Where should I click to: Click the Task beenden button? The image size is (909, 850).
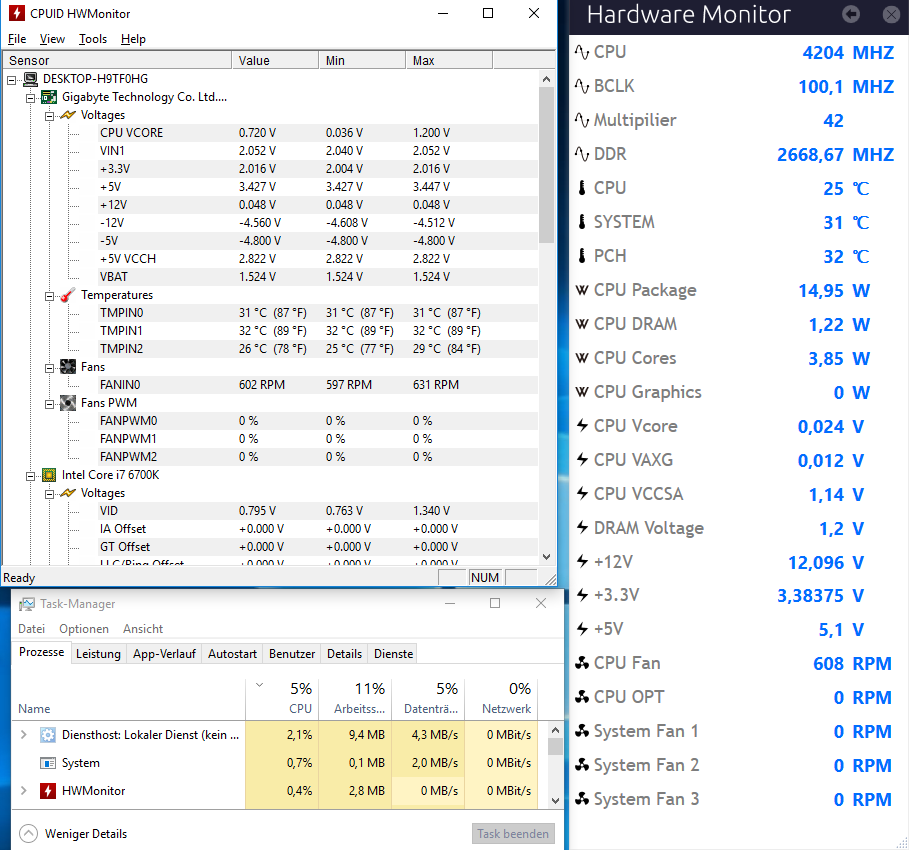click(513, 834)
